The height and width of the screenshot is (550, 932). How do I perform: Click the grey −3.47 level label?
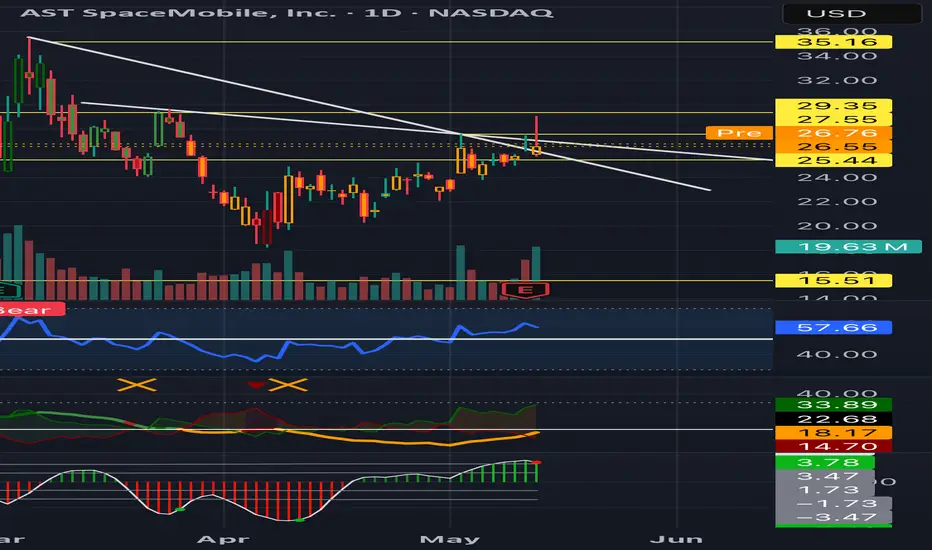(833, 517)
